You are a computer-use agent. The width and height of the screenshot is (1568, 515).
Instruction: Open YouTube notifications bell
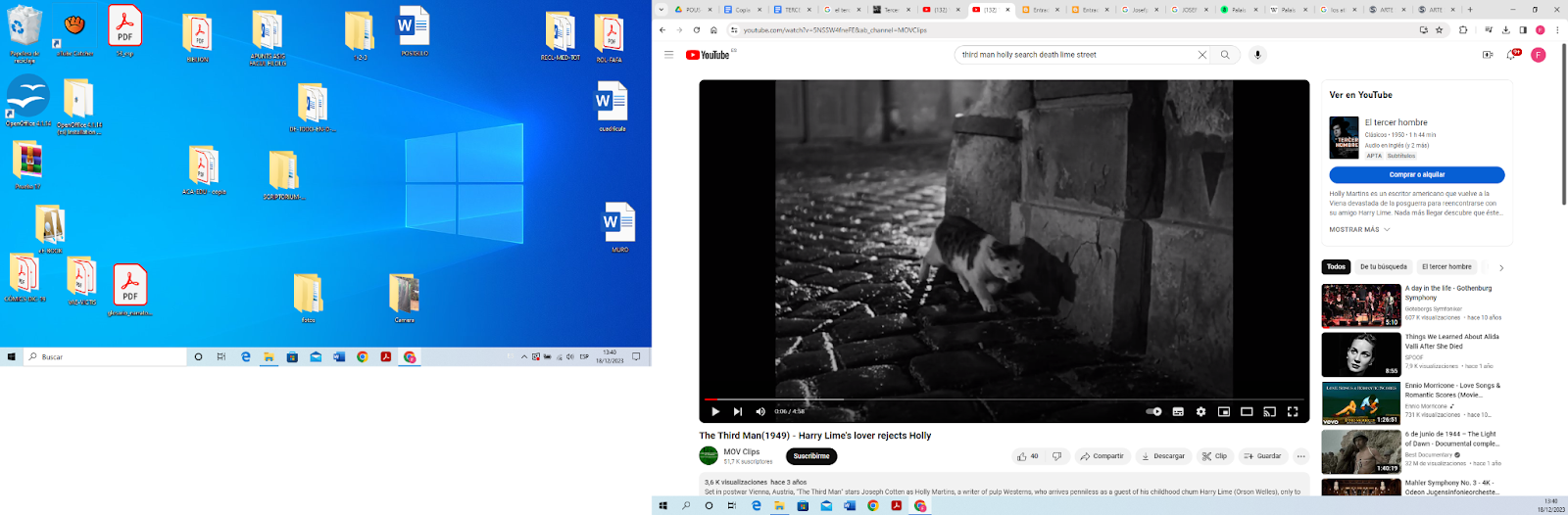tap(1511, 55)
